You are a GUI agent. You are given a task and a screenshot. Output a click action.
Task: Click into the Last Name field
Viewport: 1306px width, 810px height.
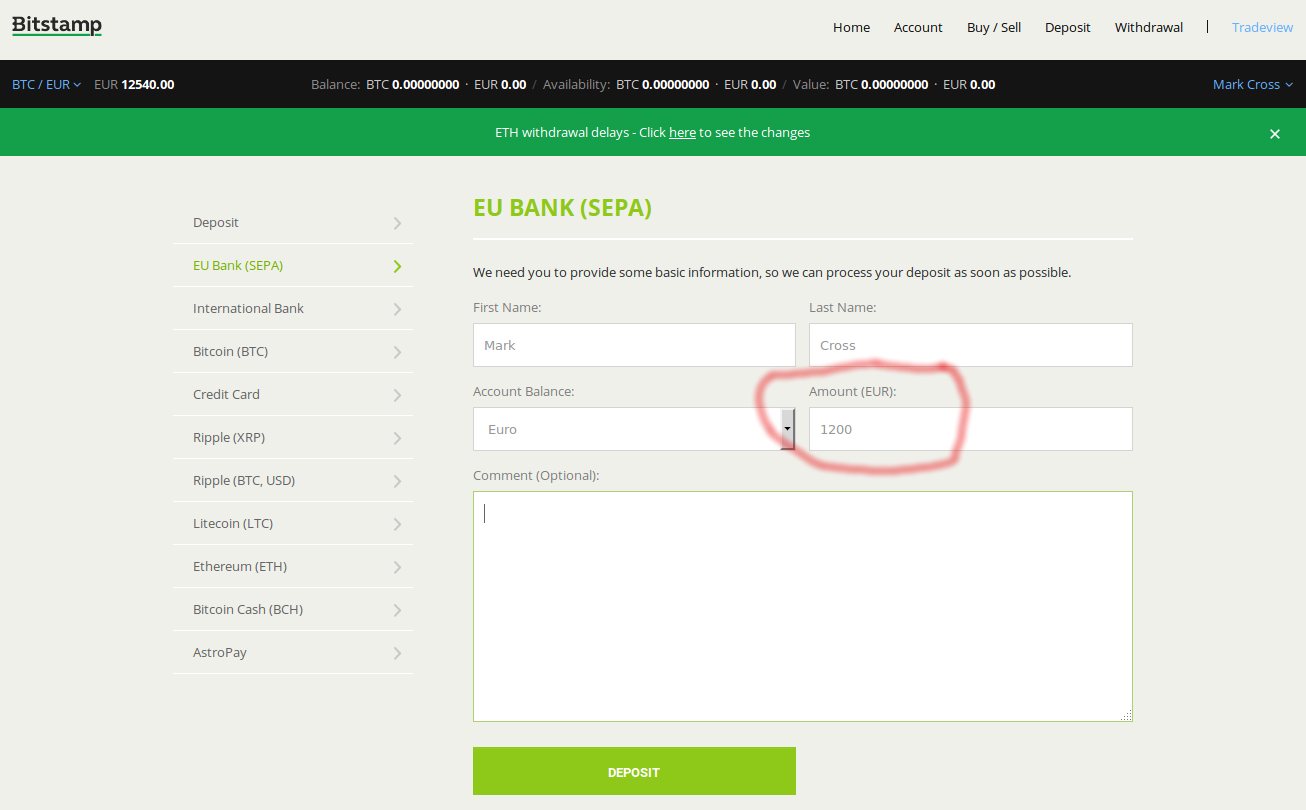point(970,345)
